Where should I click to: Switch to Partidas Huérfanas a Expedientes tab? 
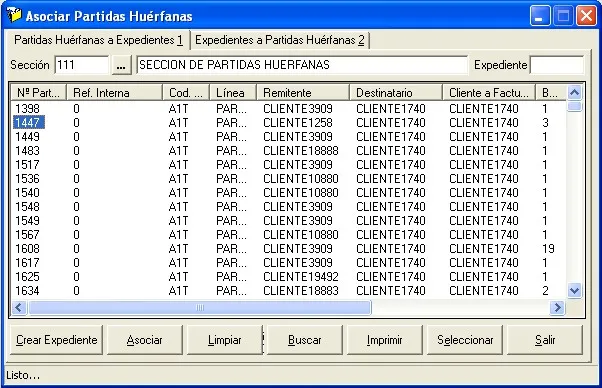[x=98, y=40]
